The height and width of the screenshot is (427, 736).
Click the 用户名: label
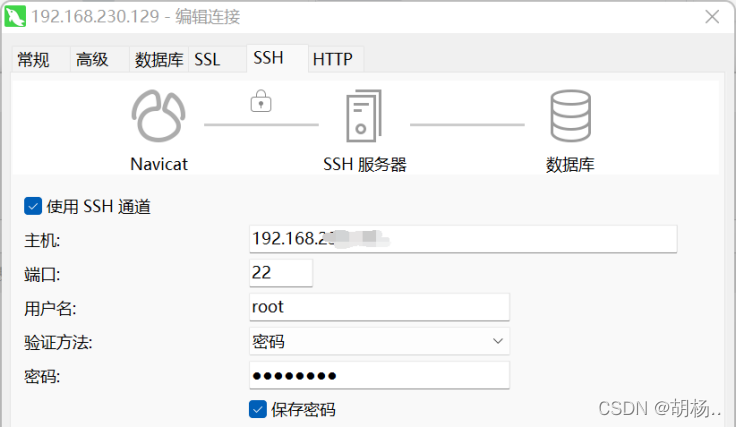coord(50,309)
